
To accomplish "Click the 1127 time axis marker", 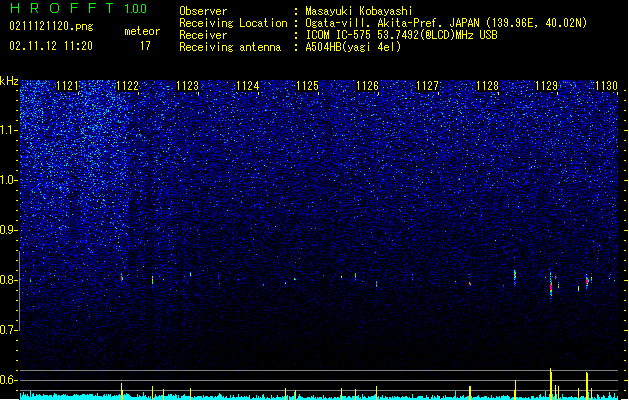I will [428, 86].
